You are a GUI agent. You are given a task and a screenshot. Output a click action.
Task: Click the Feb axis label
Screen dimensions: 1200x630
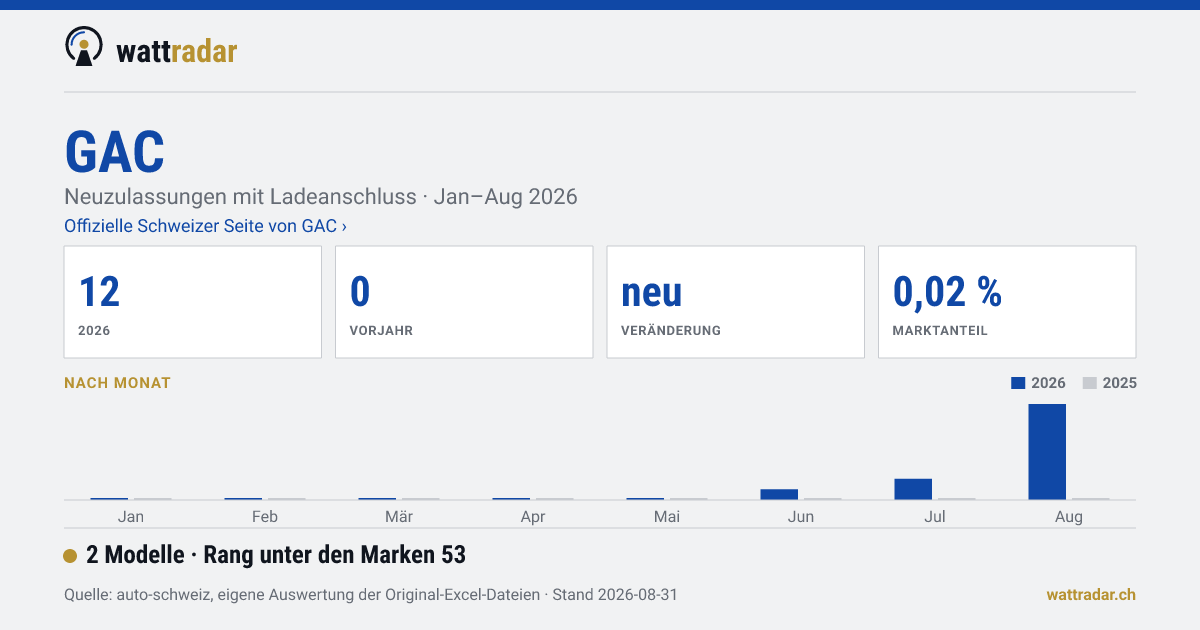pos(265,517)
